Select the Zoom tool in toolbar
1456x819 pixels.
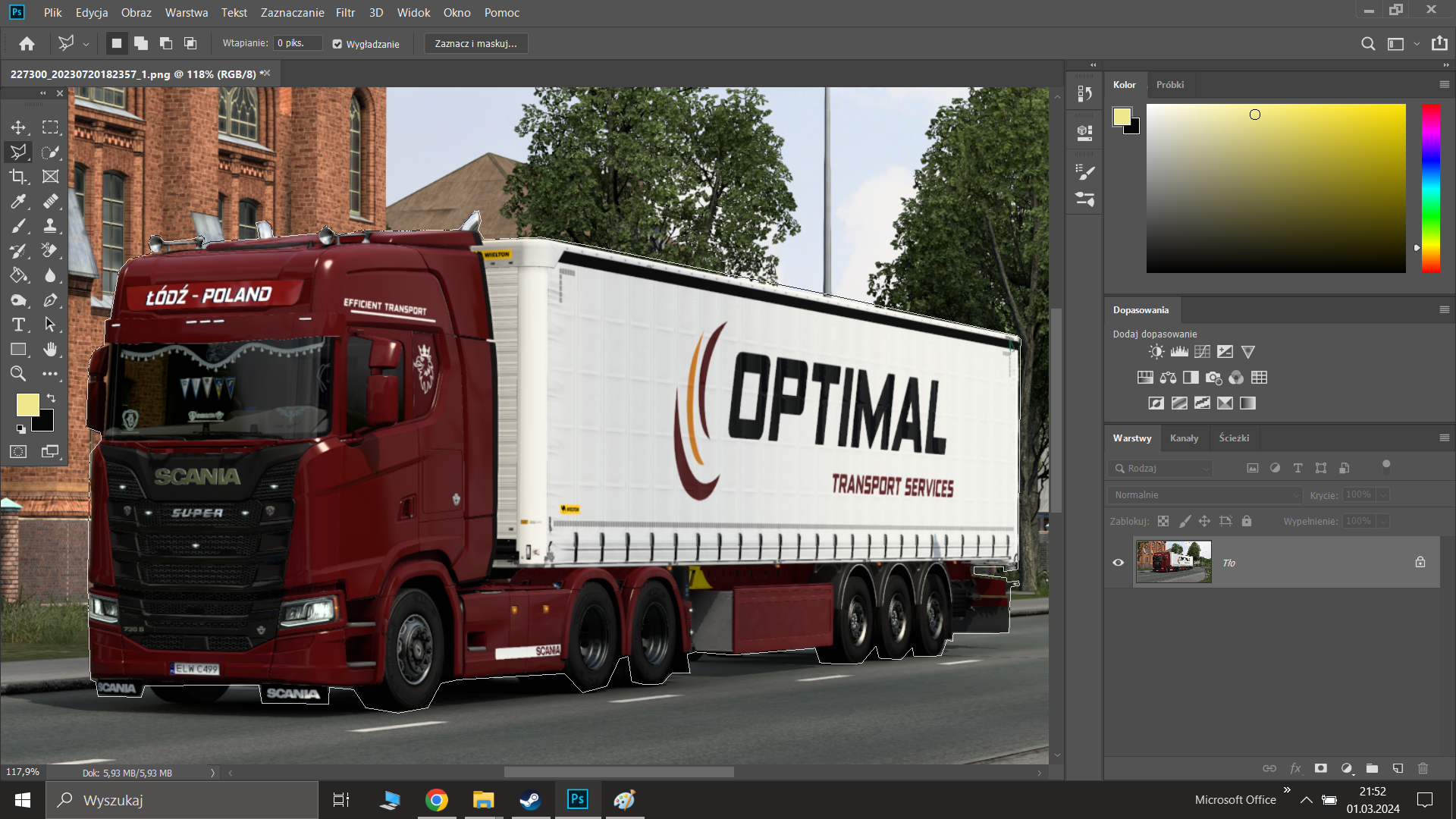pos(18,374)
